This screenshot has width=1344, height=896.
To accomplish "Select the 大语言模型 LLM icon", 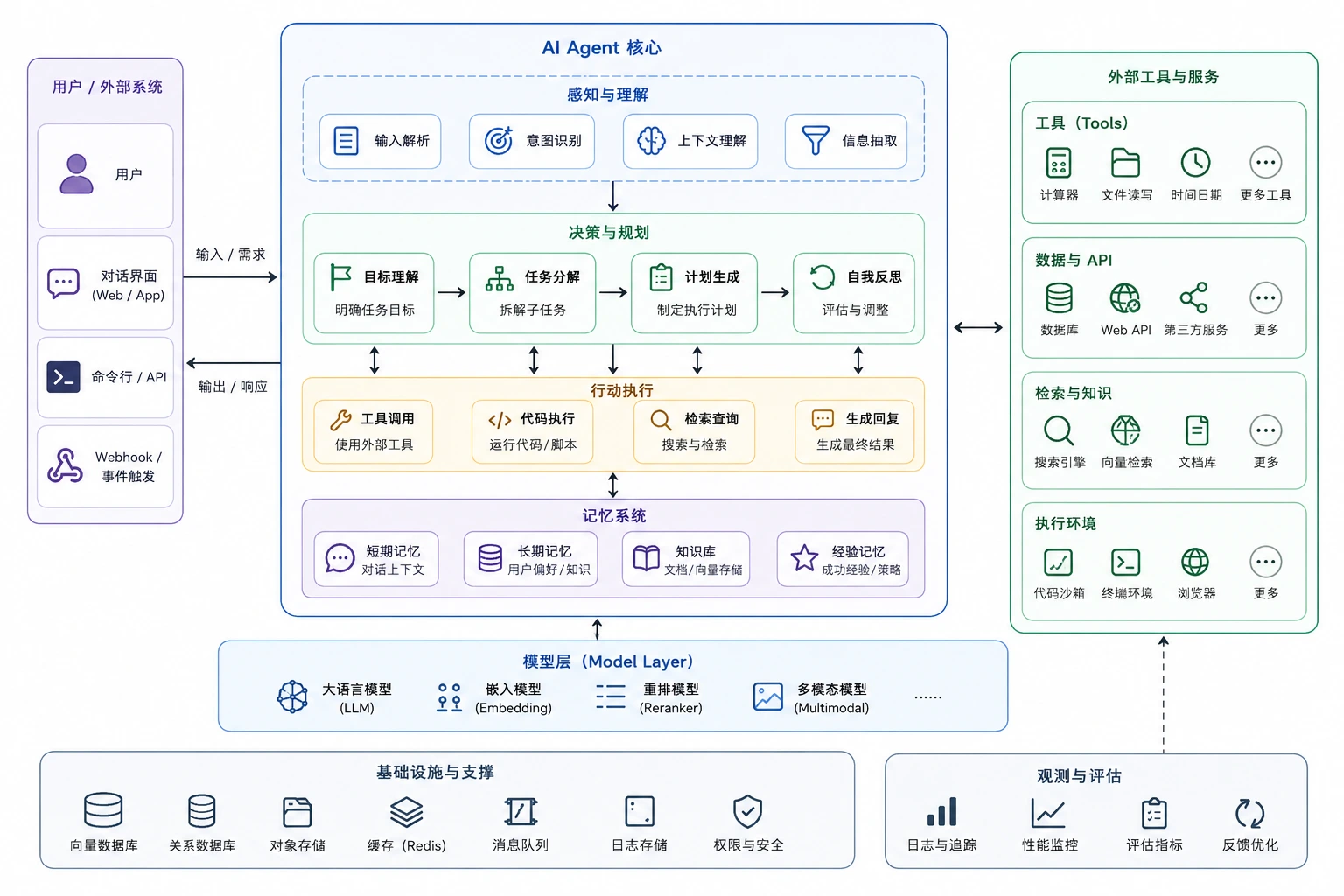I will 292,696.
